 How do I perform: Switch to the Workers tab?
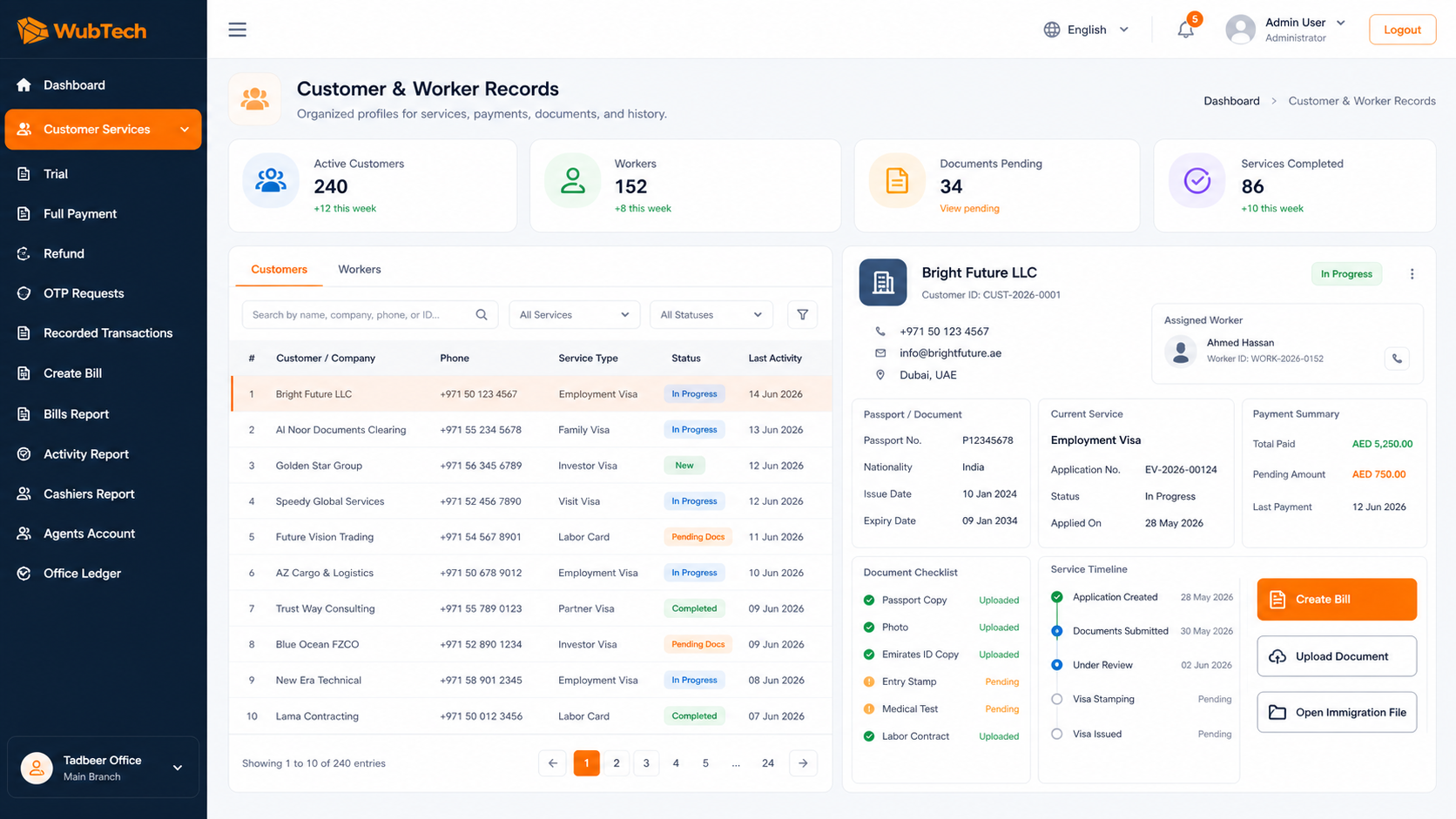pos(359,270)
